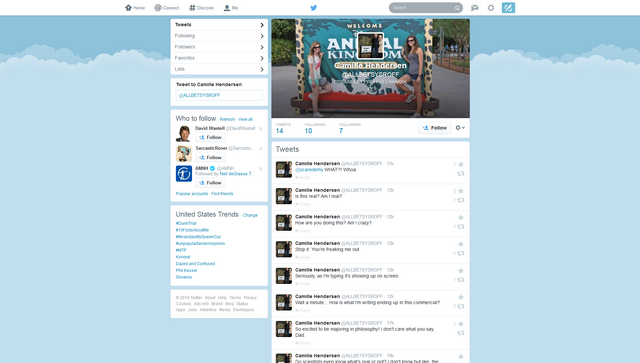Follow David Wastell
This screenshot has height=363, width=640.
(210, 137)
